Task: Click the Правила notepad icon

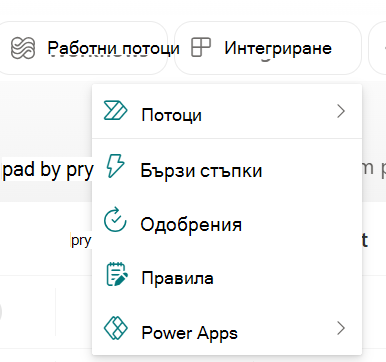Action: coord(117,274)
